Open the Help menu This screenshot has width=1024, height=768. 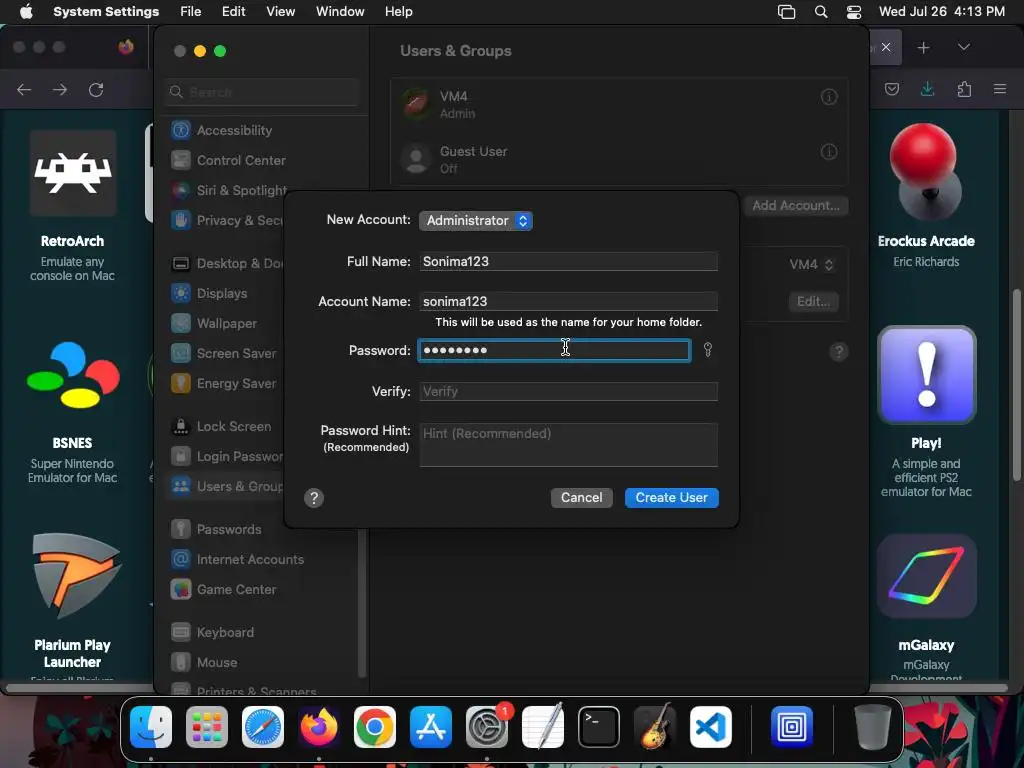click(x=398, y=12)
